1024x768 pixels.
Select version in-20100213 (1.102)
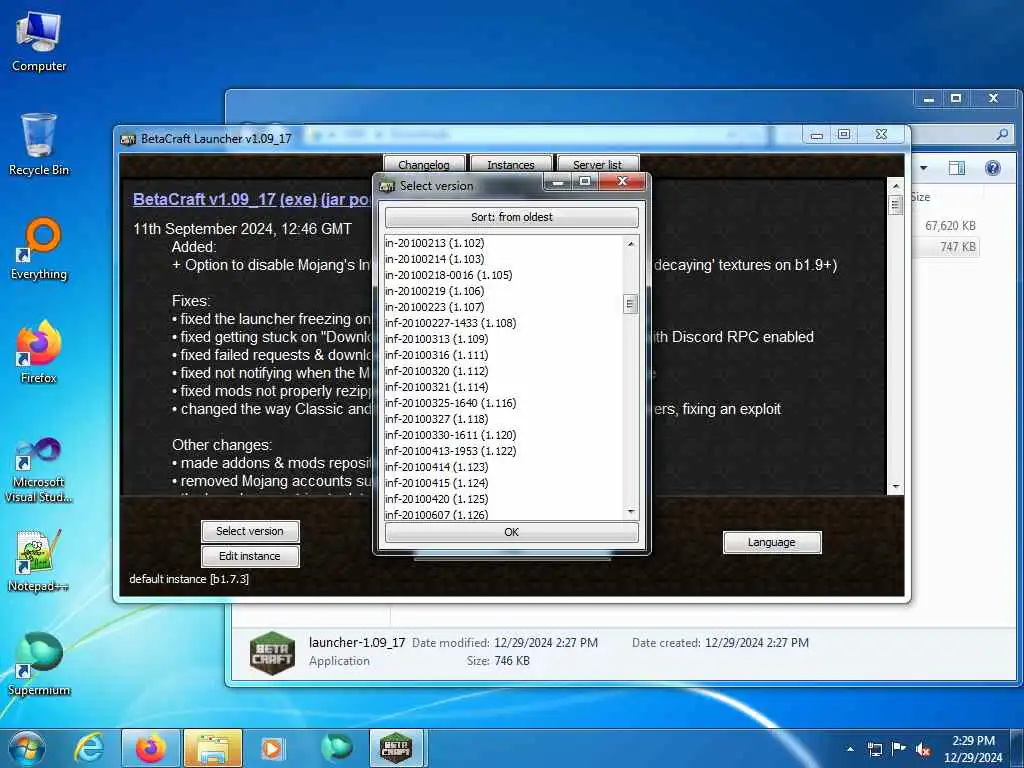pyautogui.click(x=503, y=243)
